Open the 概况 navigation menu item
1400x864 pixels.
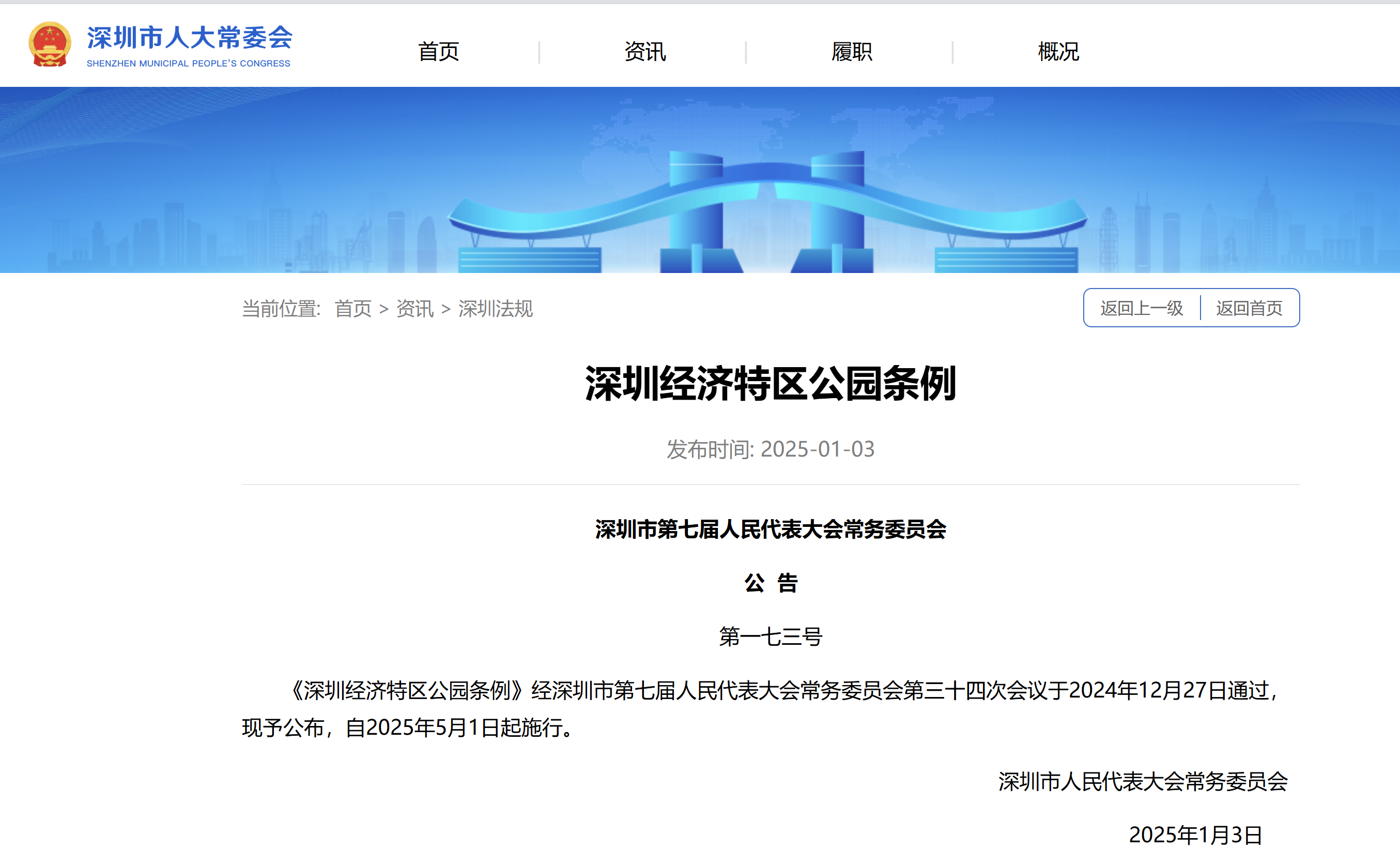tap(1058, 52)
